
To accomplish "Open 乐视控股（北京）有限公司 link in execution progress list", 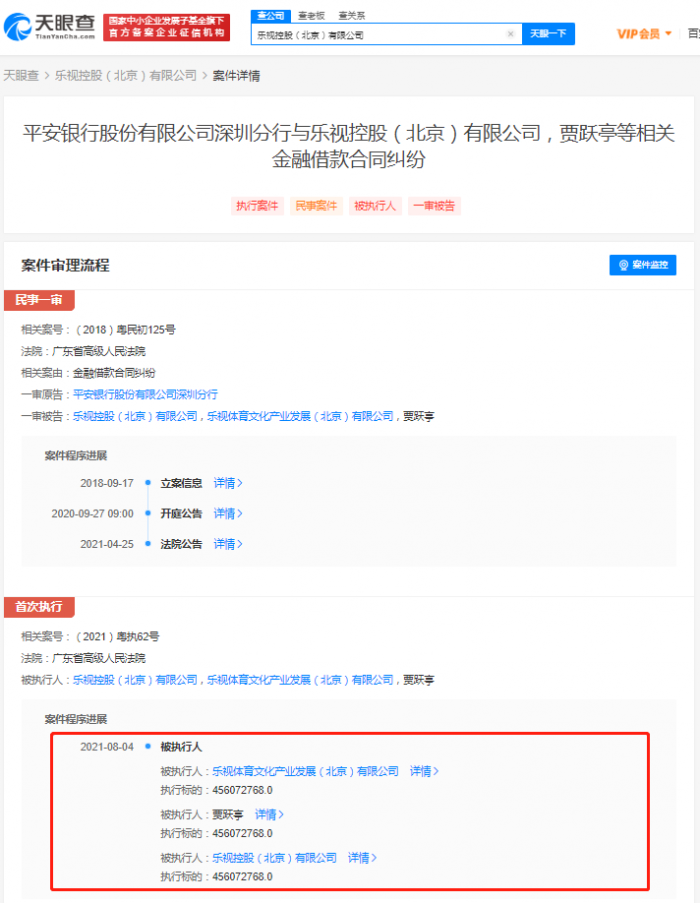I will coord(275,858).
